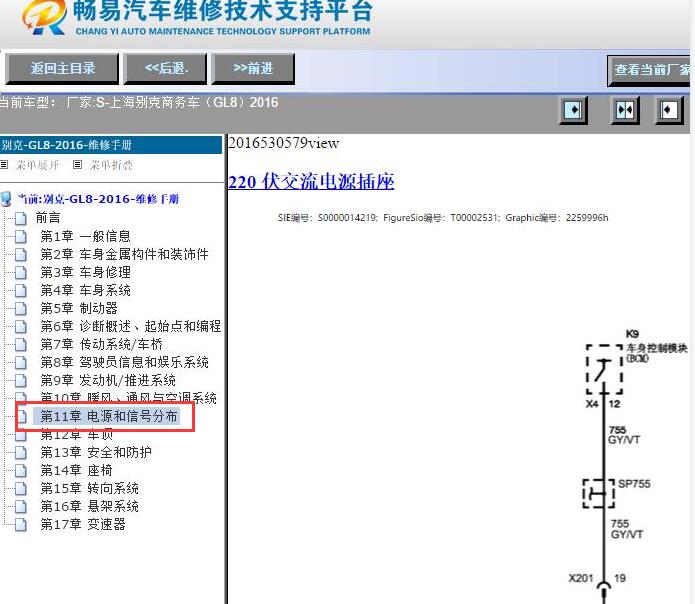Open 第16章 悬架系统
This screenshot has height=604, width=695.
(90, 506)
